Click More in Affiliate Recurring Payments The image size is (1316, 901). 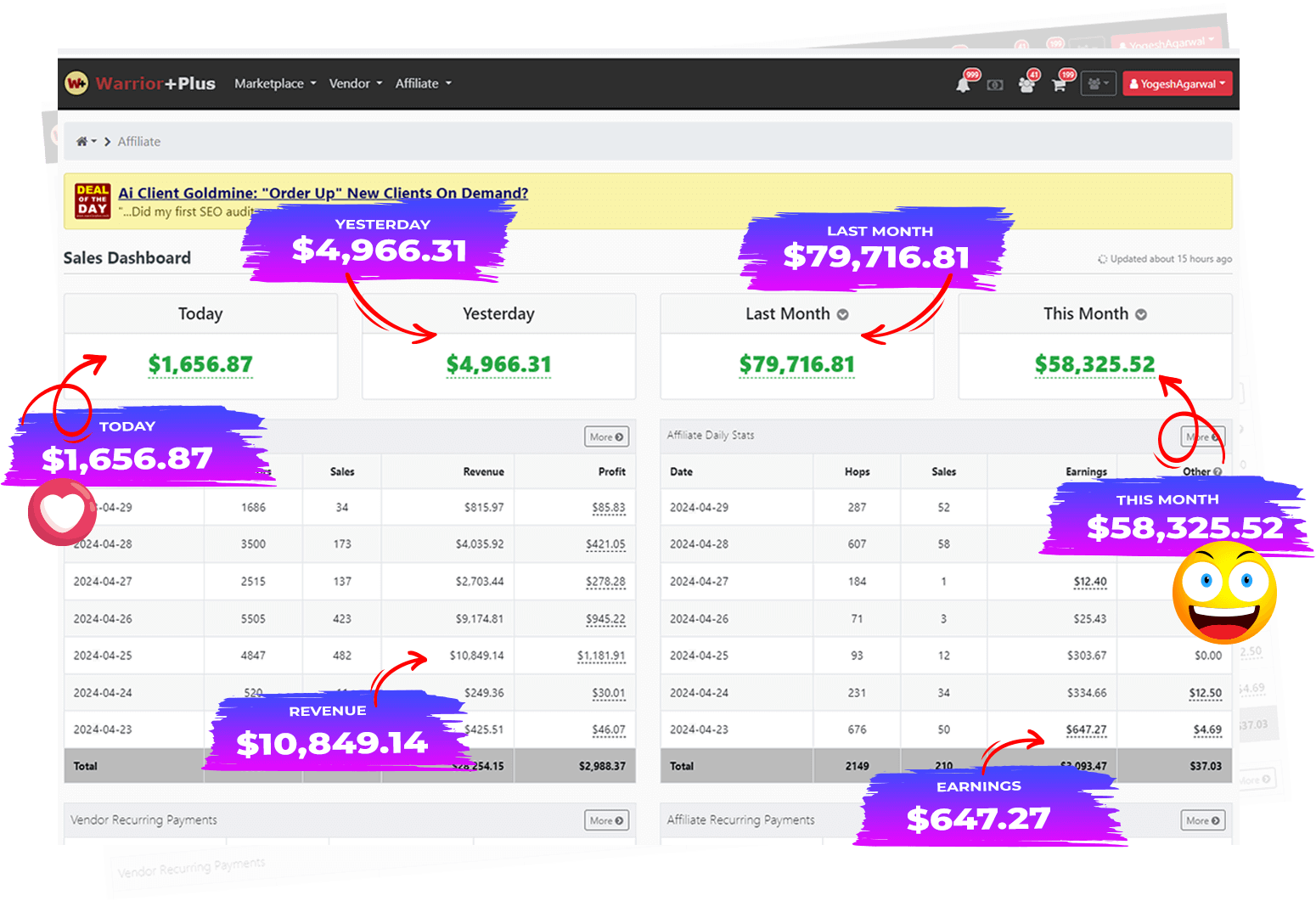click(1202, 820)
